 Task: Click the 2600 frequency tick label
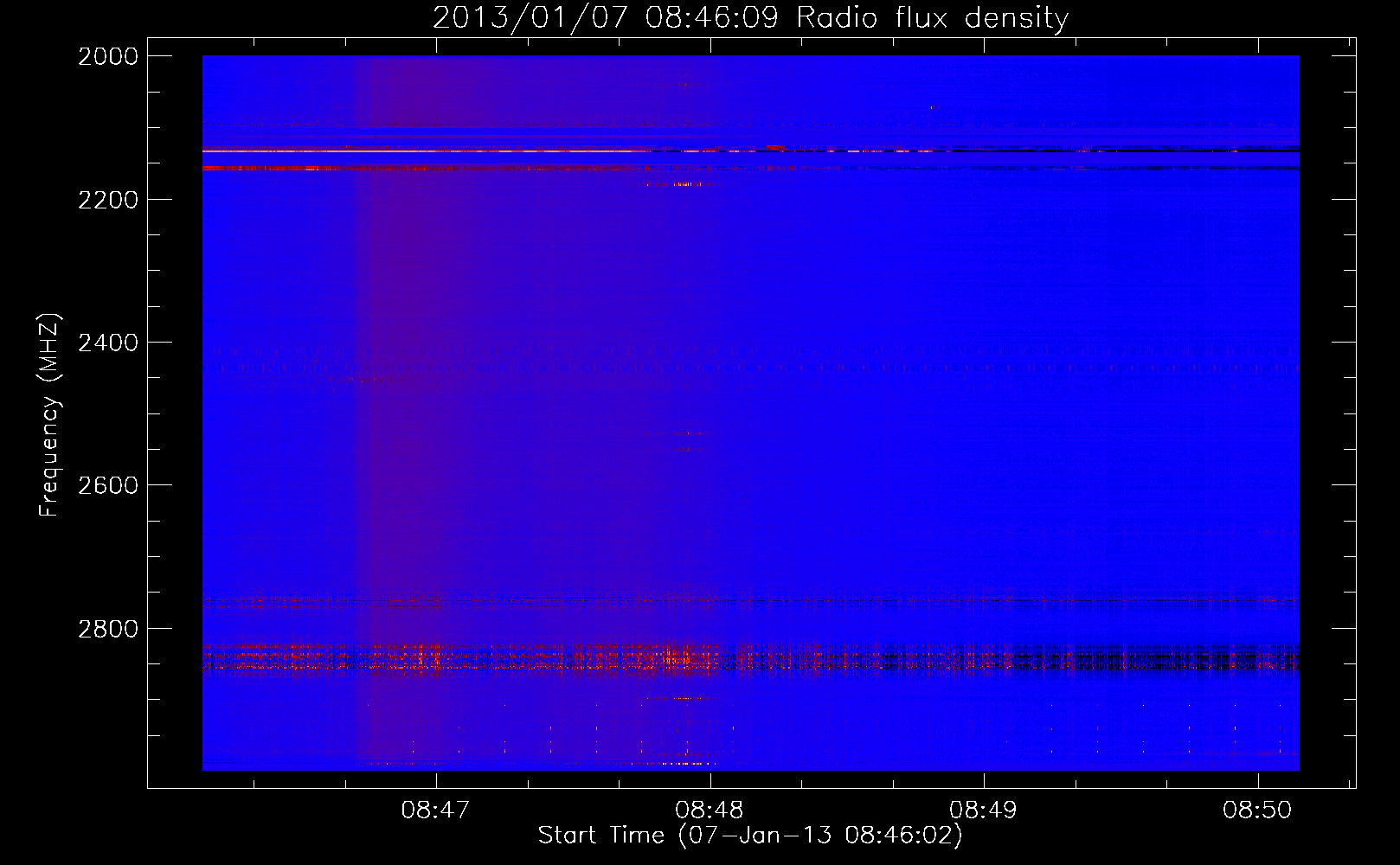[x=108, y=485]
